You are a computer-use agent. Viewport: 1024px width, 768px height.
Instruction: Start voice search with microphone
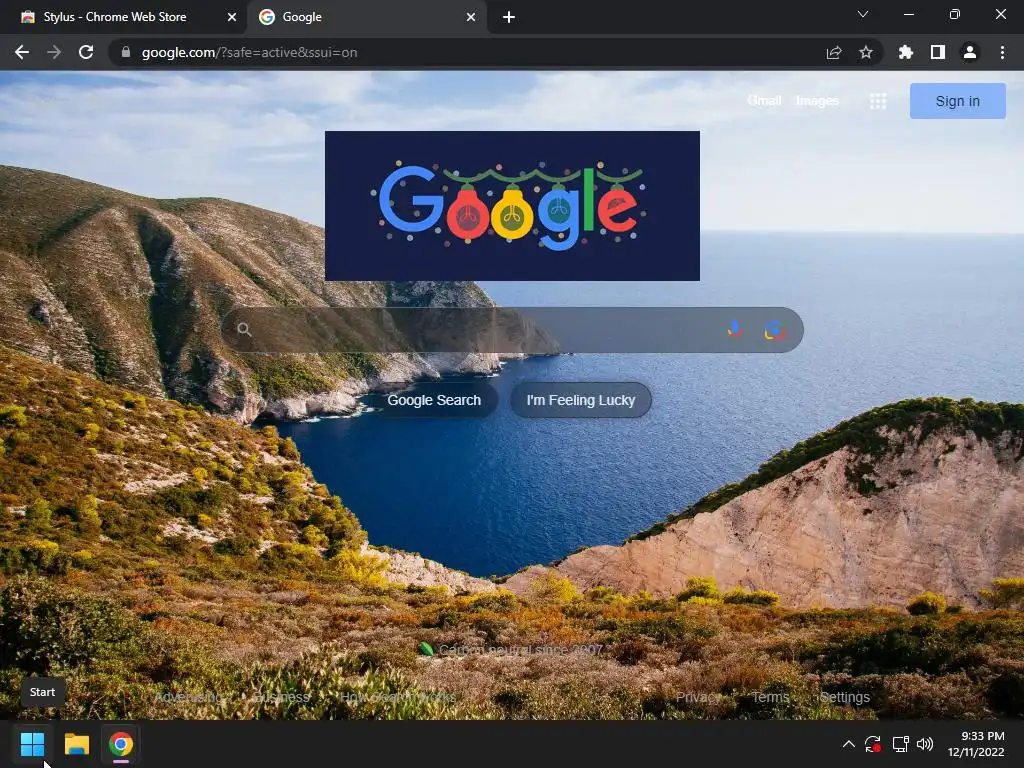pos(735,329)
